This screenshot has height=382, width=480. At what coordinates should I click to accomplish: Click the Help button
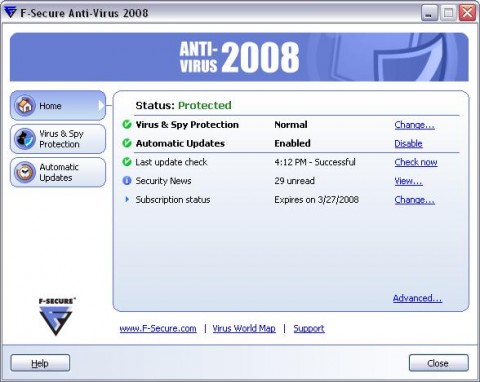click(40, 363)
